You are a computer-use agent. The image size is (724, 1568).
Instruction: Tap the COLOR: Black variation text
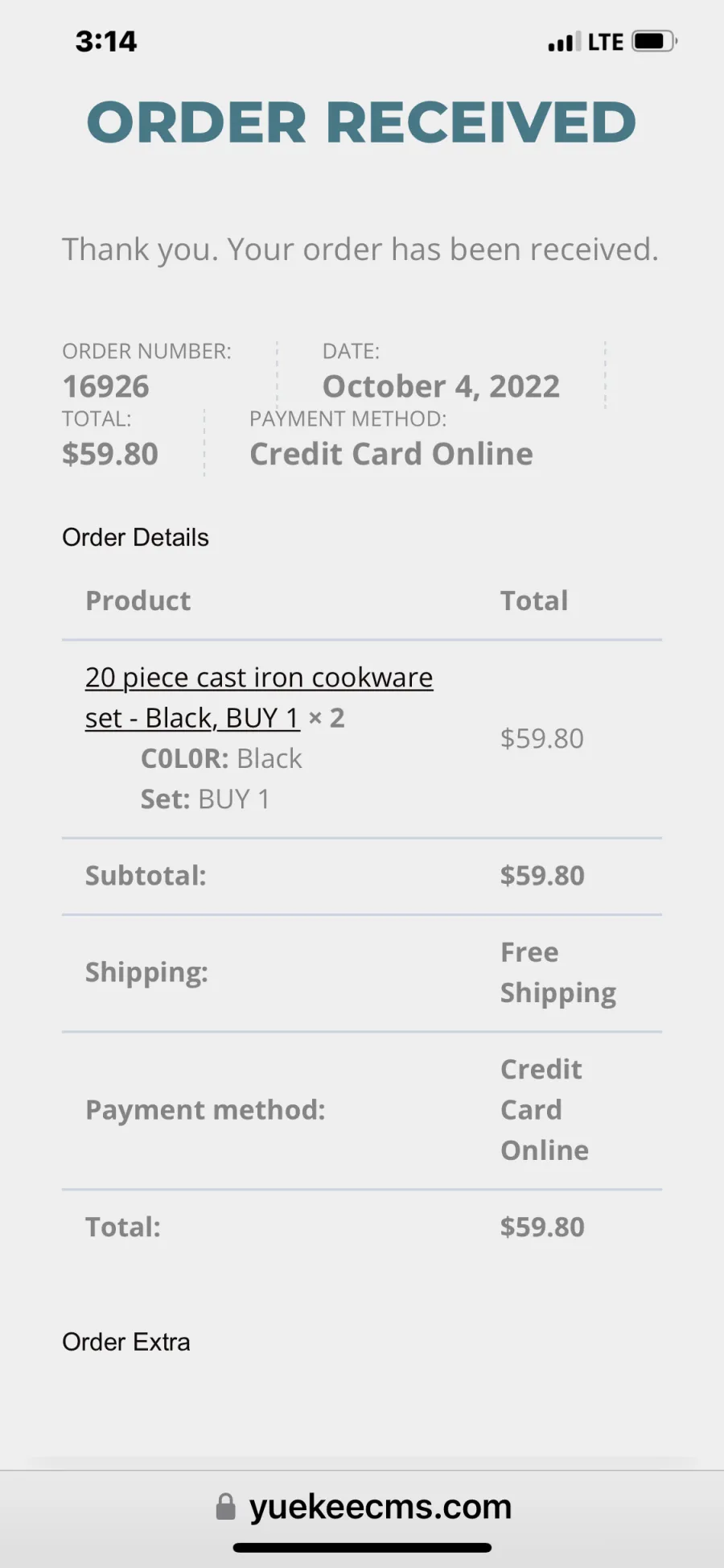pos(221,759)
